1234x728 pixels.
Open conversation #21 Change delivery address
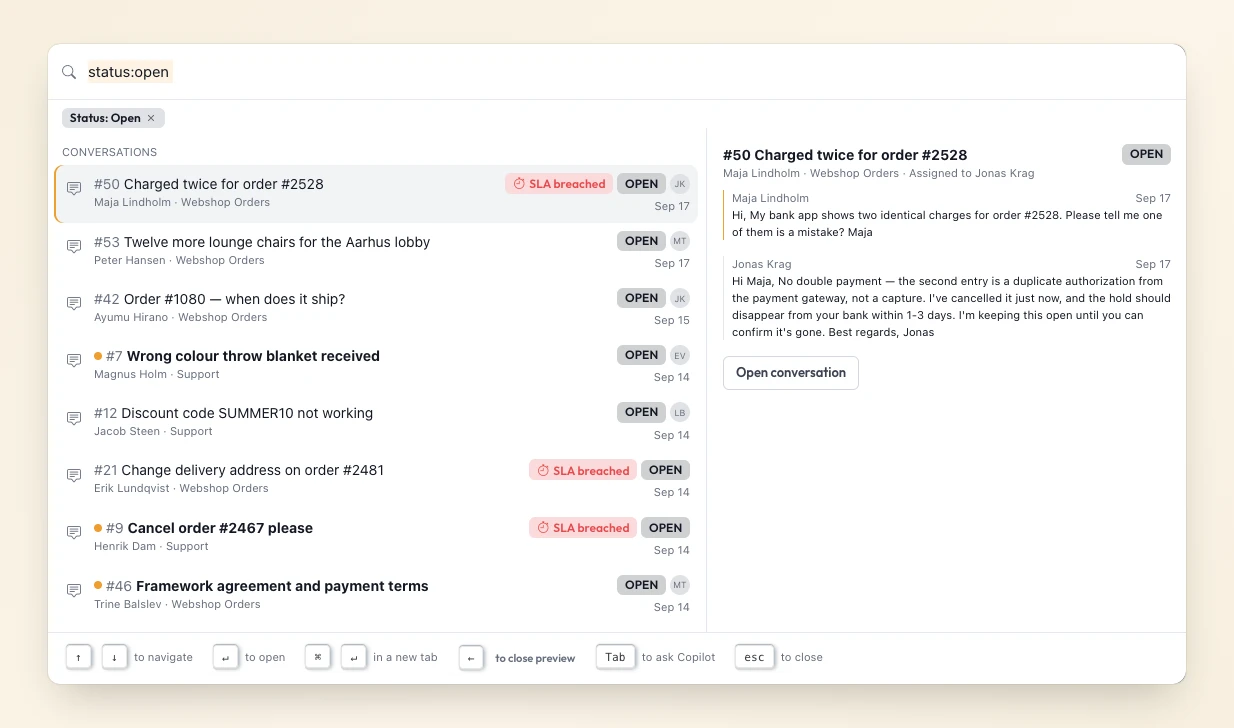pos(376,479)
